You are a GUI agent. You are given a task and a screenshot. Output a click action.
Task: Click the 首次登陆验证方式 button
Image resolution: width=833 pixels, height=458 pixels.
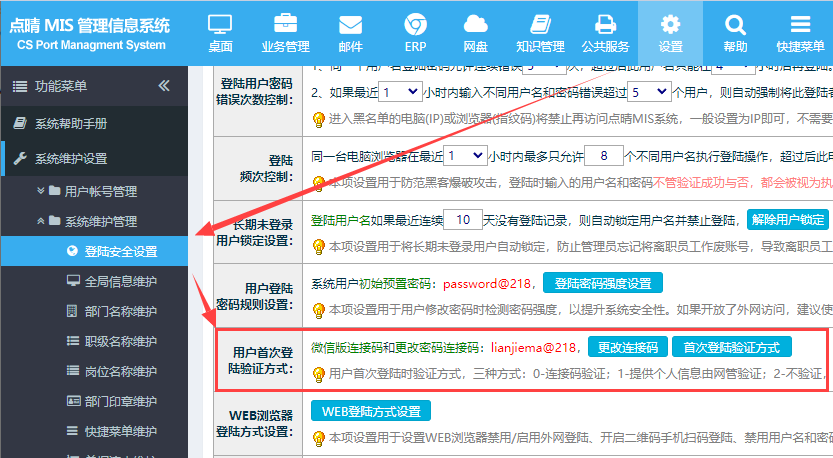(732, 347)
